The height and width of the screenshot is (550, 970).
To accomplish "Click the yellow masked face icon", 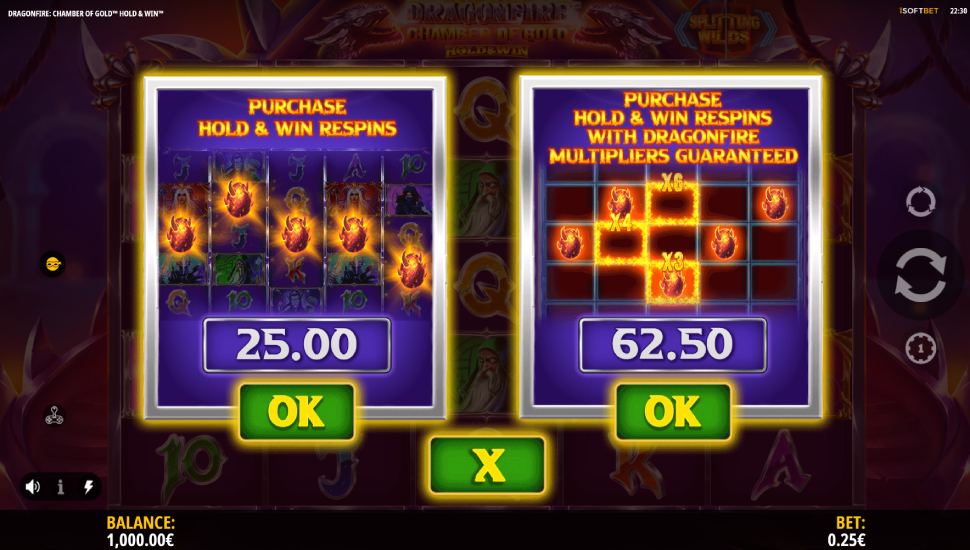I will (53, 264).
